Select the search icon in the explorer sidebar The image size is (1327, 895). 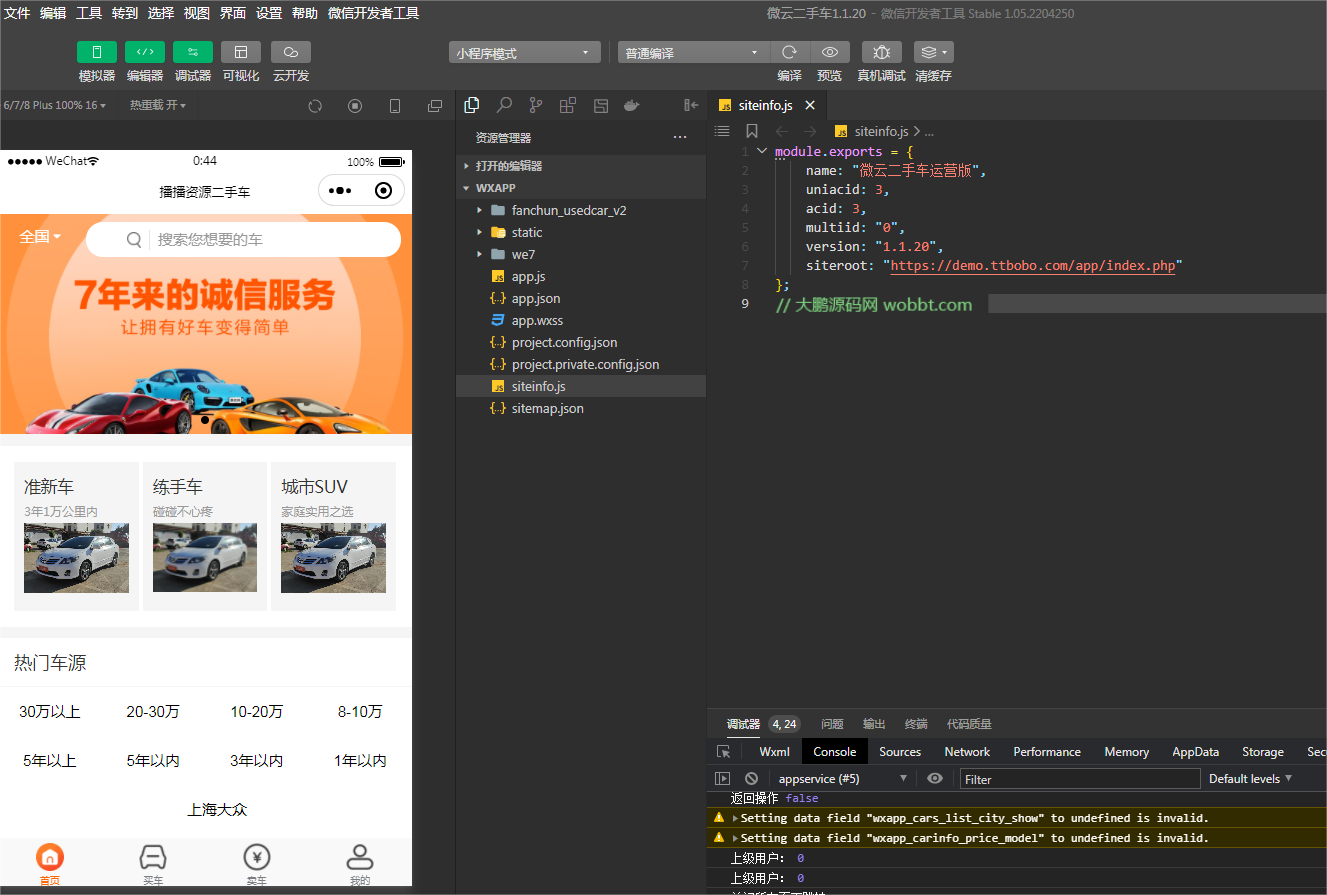(503, 104)
